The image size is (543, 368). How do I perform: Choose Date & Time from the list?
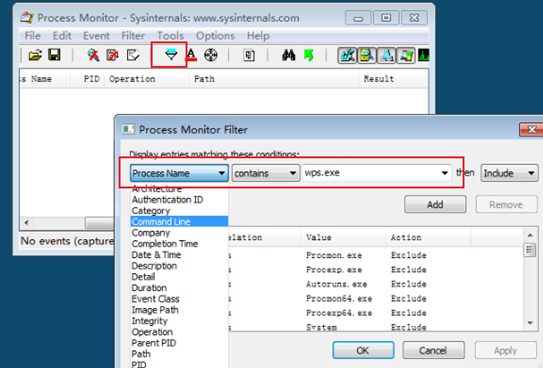[x=179, y=255]
